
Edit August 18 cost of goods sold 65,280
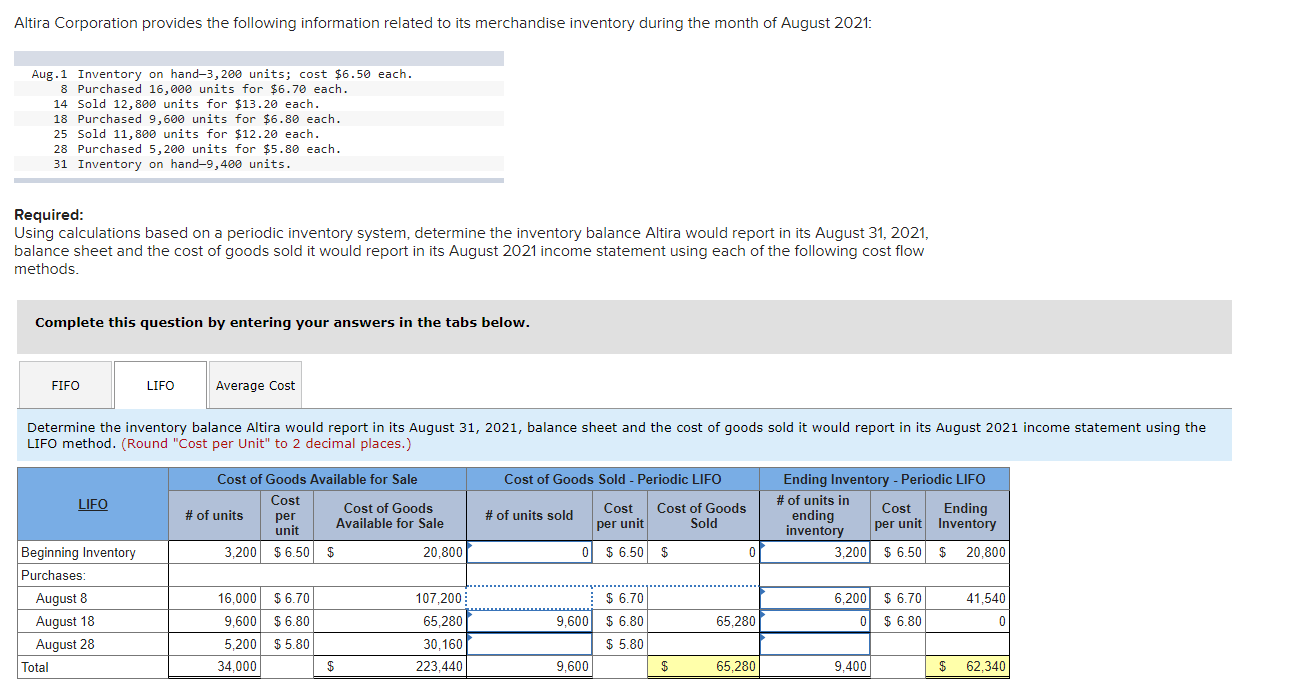coord(702,621)
